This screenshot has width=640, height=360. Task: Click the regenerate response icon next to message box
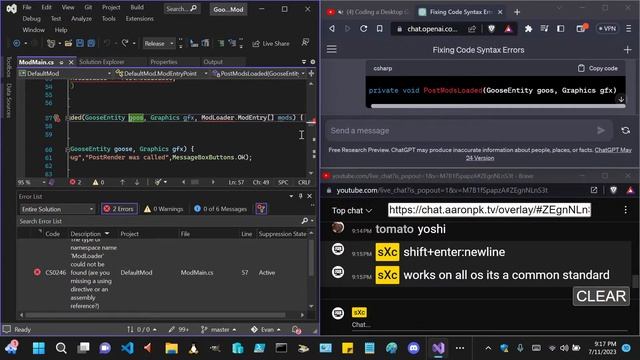[x=625, y=131]
